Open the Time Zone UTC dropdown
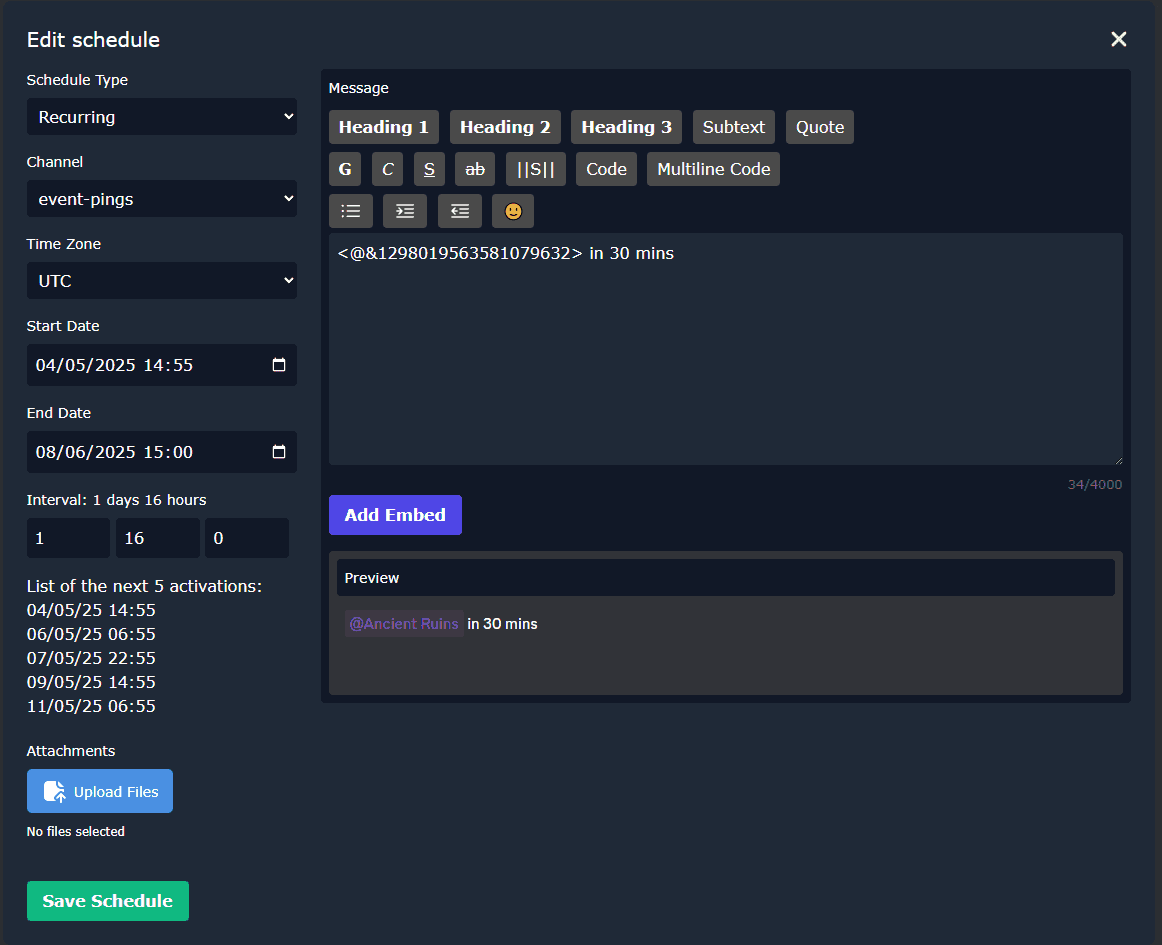This screenshot has width=1162, height=945. [x=162, y=280]
